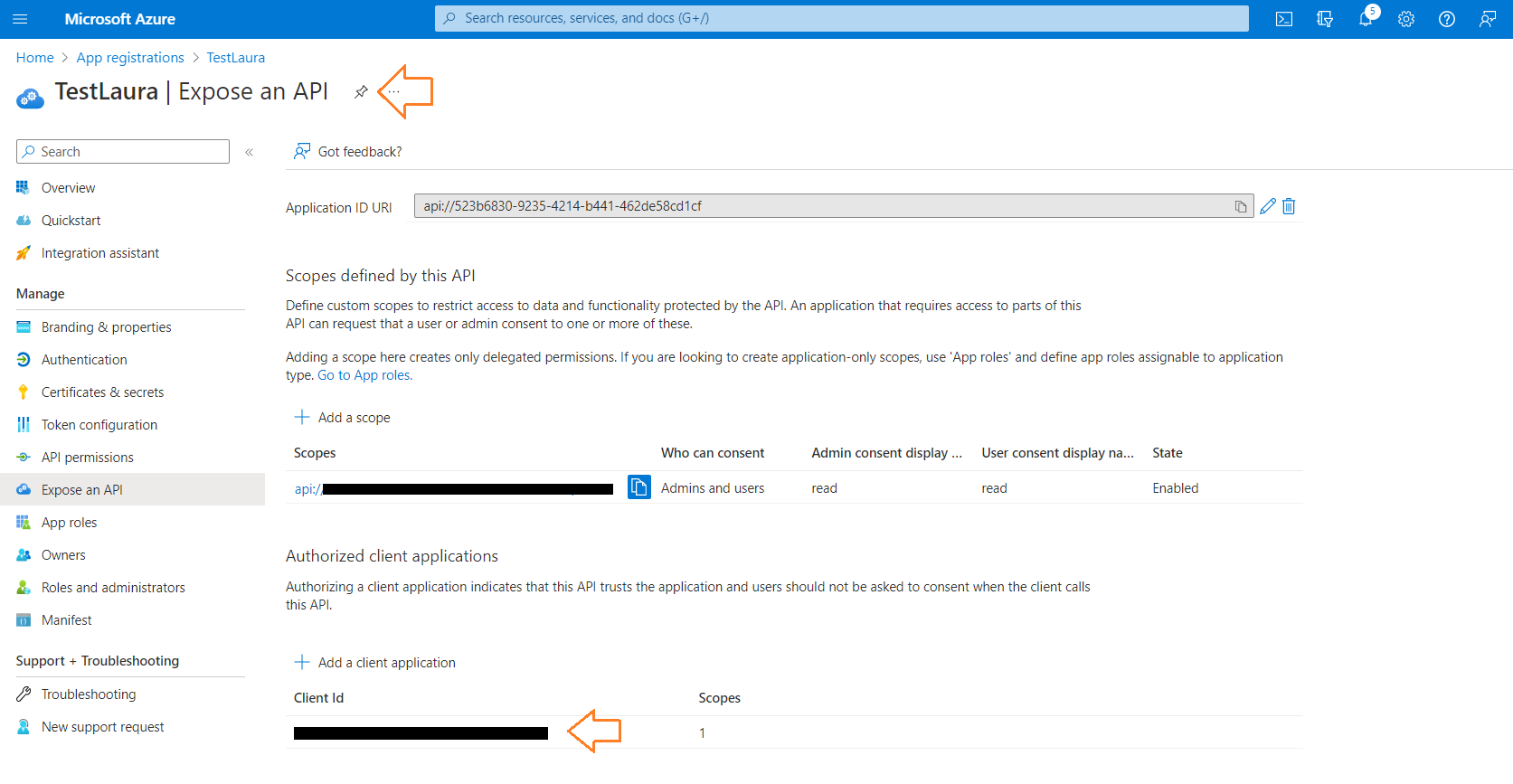Select Expose an API menu item
Screen dimensions: 1513x784
132,489
